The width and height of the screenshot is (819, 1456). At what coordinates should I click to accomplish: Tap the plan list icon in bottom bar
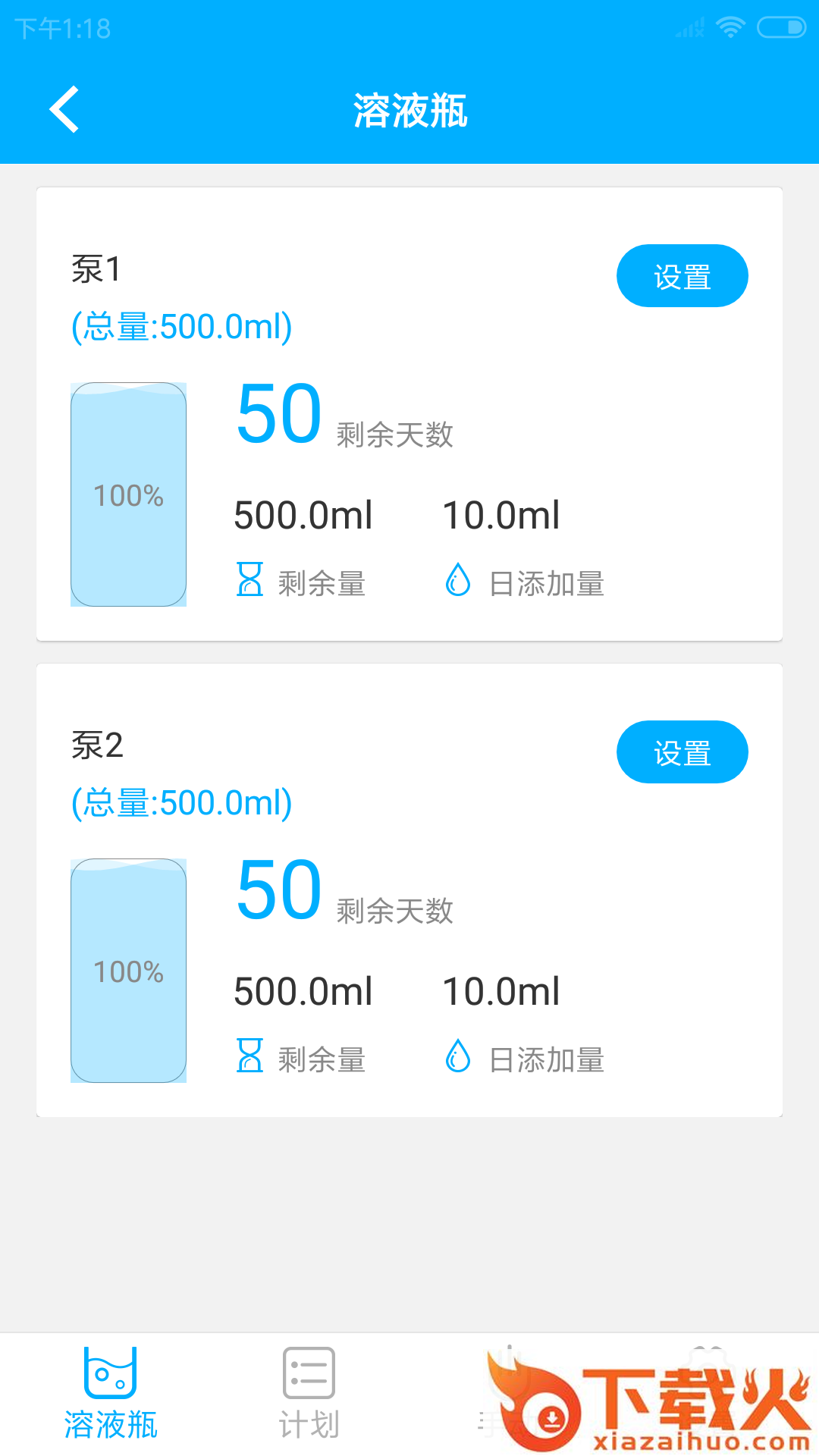coord(309,1373)
